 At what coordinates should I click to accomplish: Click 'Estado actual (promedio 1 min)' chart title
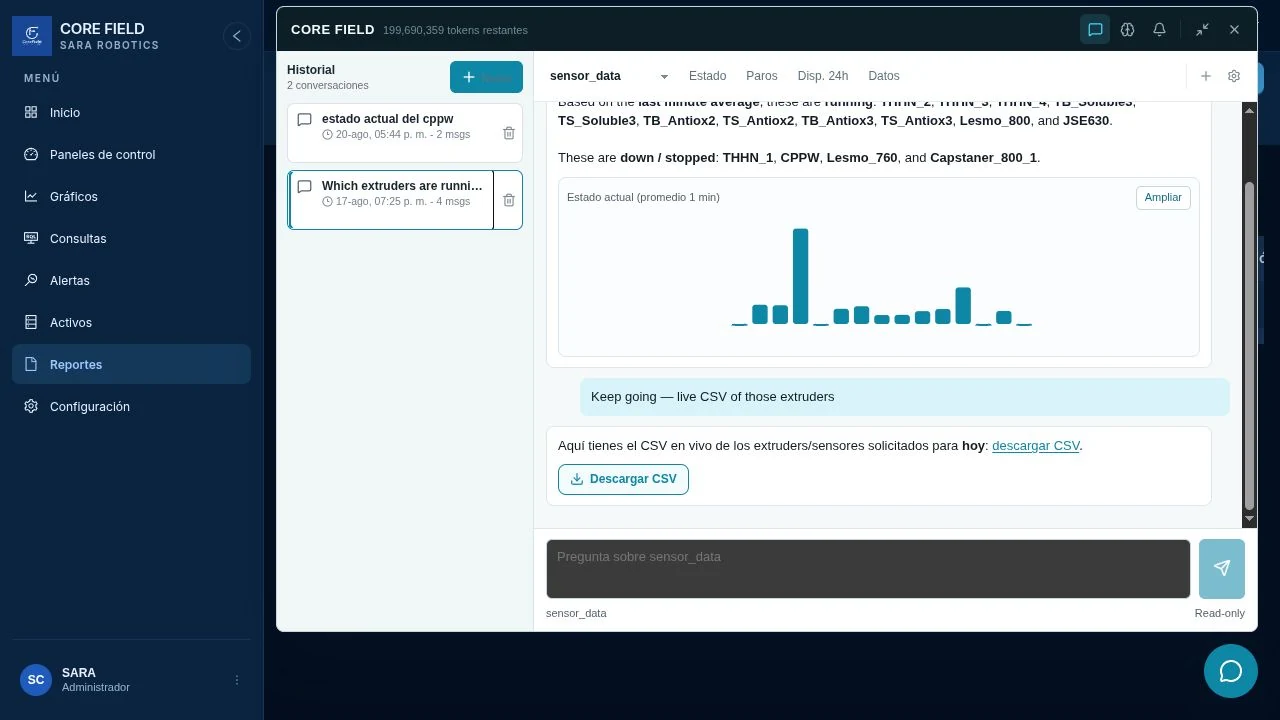pyautogui.click(x=643, y=198)
